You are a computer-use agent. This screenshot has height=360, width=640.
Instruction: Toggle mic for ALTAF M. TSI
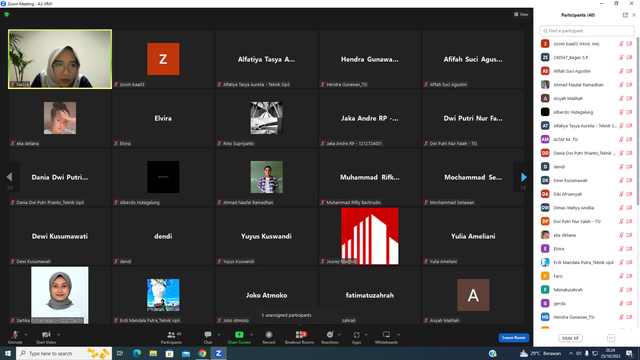(x=621, y=139)
